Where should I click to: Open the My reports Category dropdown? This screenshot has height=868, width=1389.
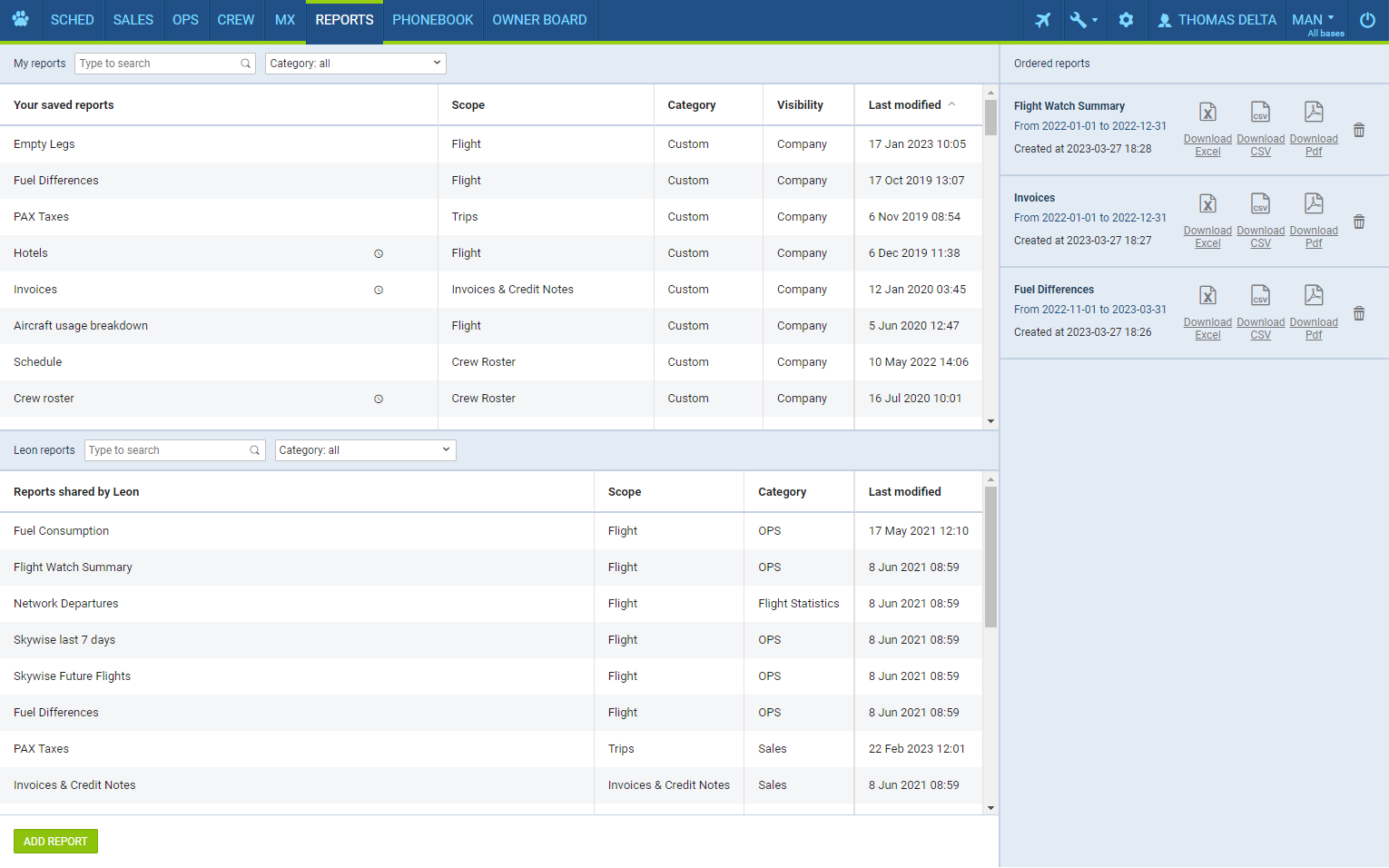[x=356, y=64]
